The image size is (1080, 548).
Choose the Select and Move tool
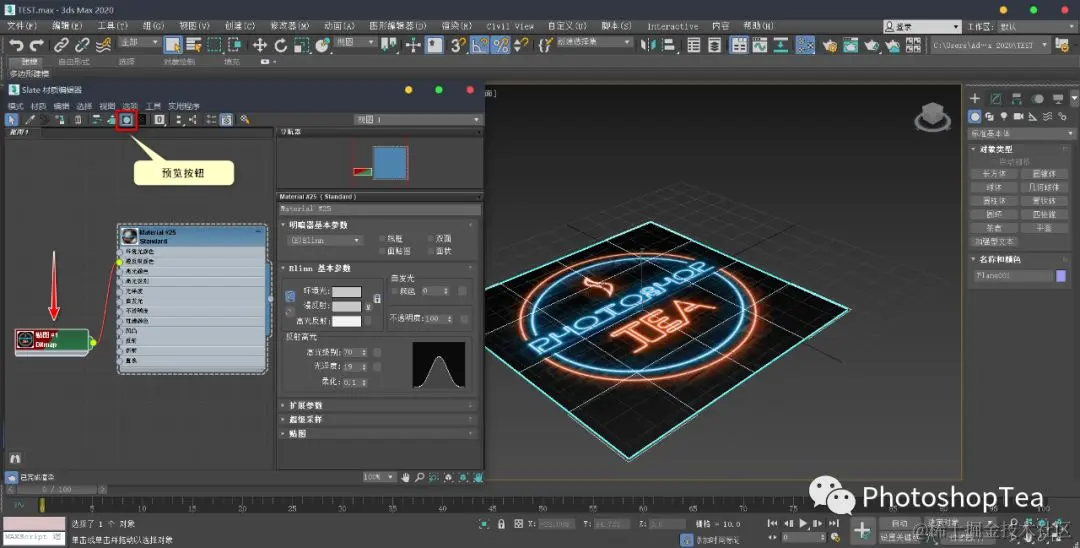pos(260,45)
